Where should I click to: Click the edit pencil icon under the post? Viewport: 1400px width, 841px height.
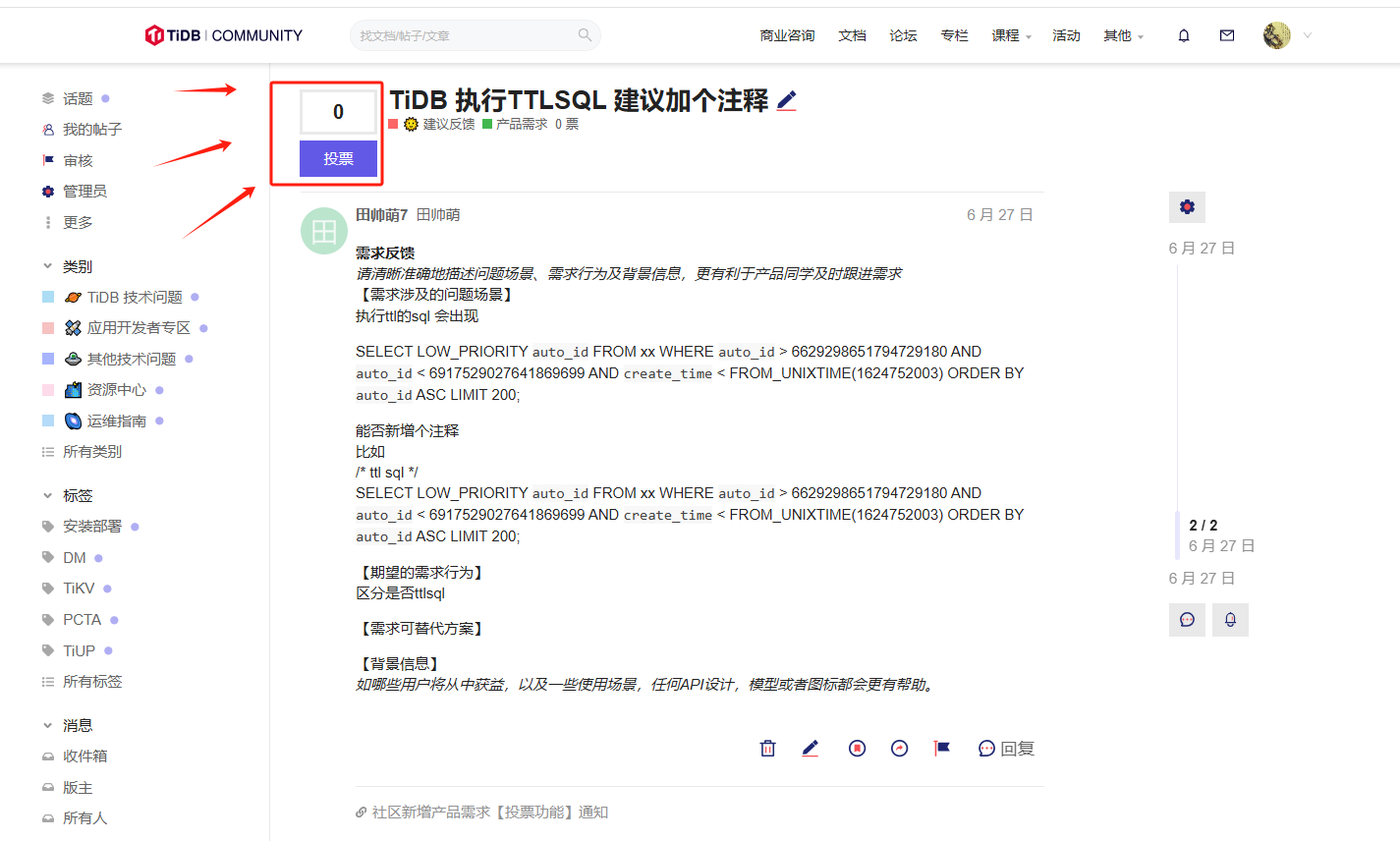(x=810, y=749)
